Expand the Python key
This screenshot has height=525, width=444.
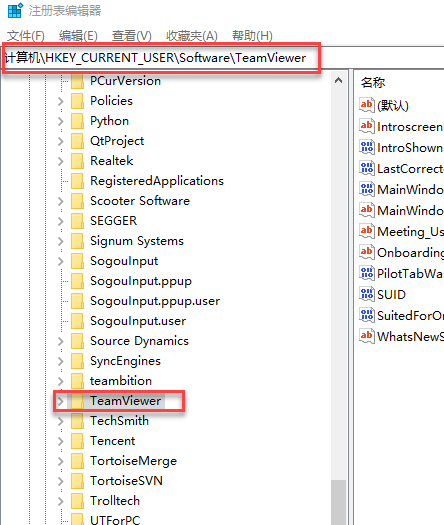61,121
